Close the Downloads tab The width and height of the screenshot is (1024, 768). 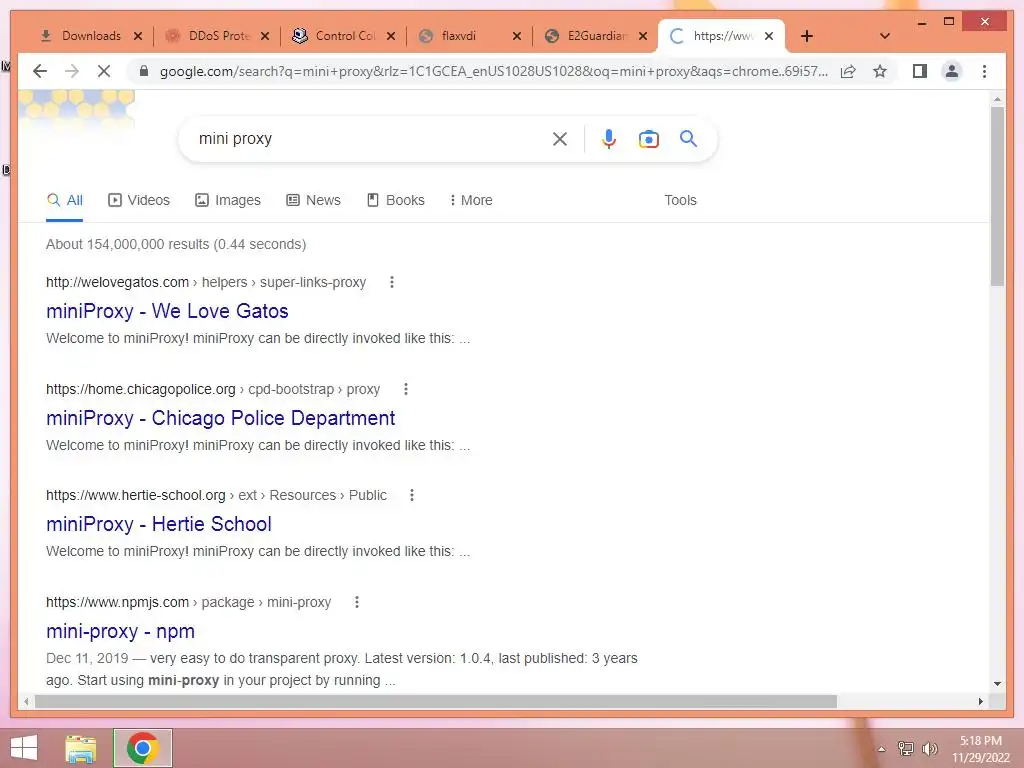138,36
